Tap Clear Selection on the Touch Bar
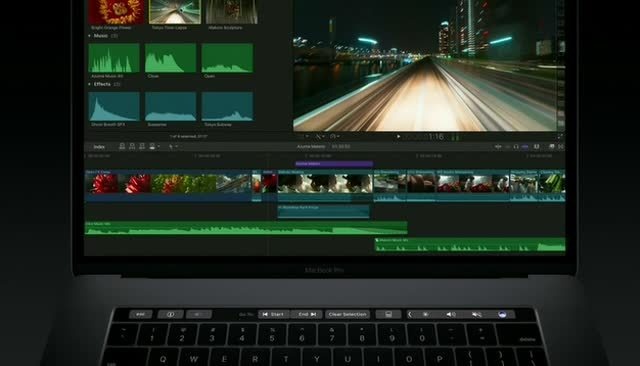Image resolution: width=640 pixels, height=366 pixels. (x=347, y=314)
